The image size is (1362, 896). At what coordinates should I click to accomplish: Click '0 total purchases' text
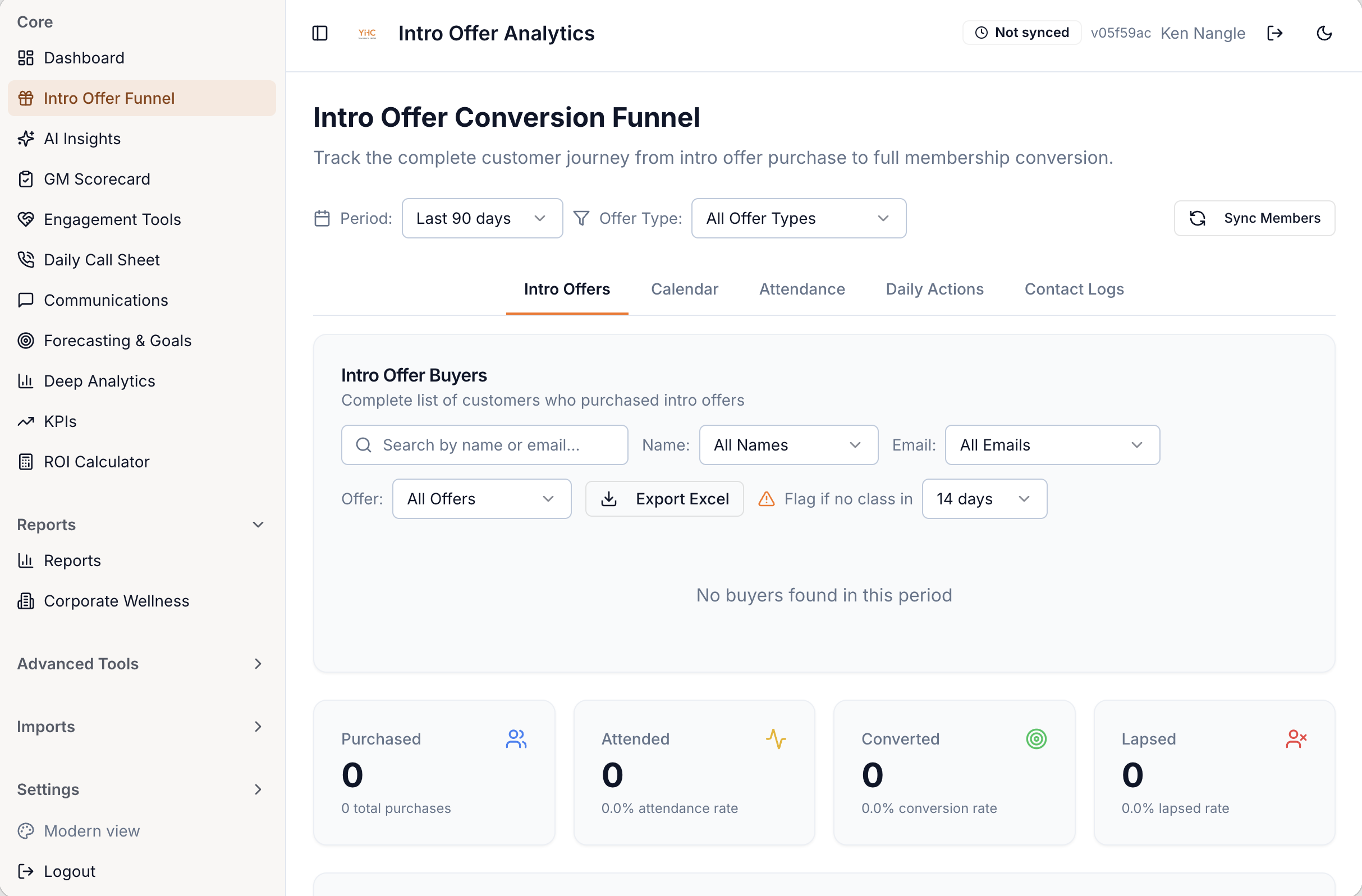click(396, 808)
